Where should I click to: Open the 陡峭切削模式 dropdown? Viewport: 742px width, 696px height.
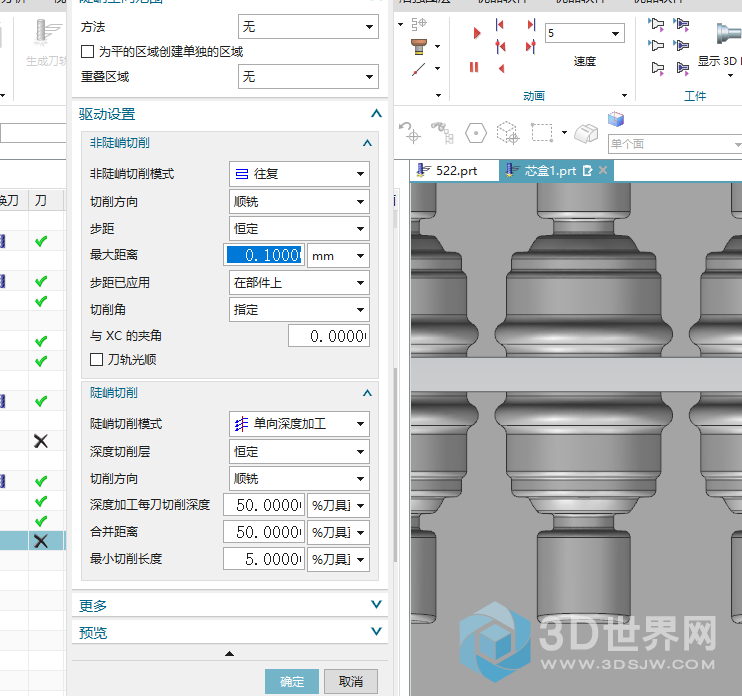tap(299, 424)
